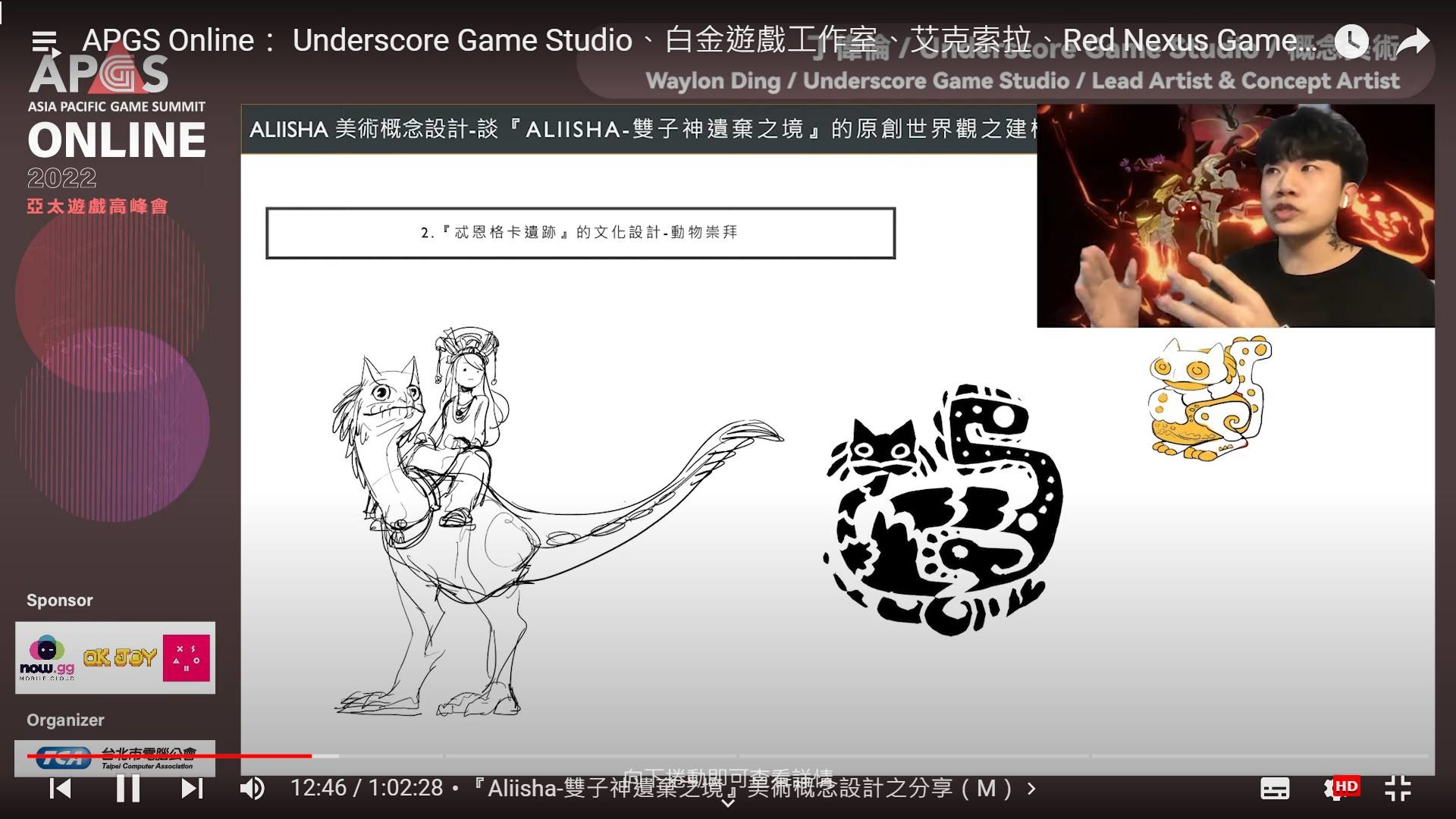Click the ALIISHA 美術概念設計 slide title
Viewport: 1456px width, 819px height.
(x=642, y=130)
